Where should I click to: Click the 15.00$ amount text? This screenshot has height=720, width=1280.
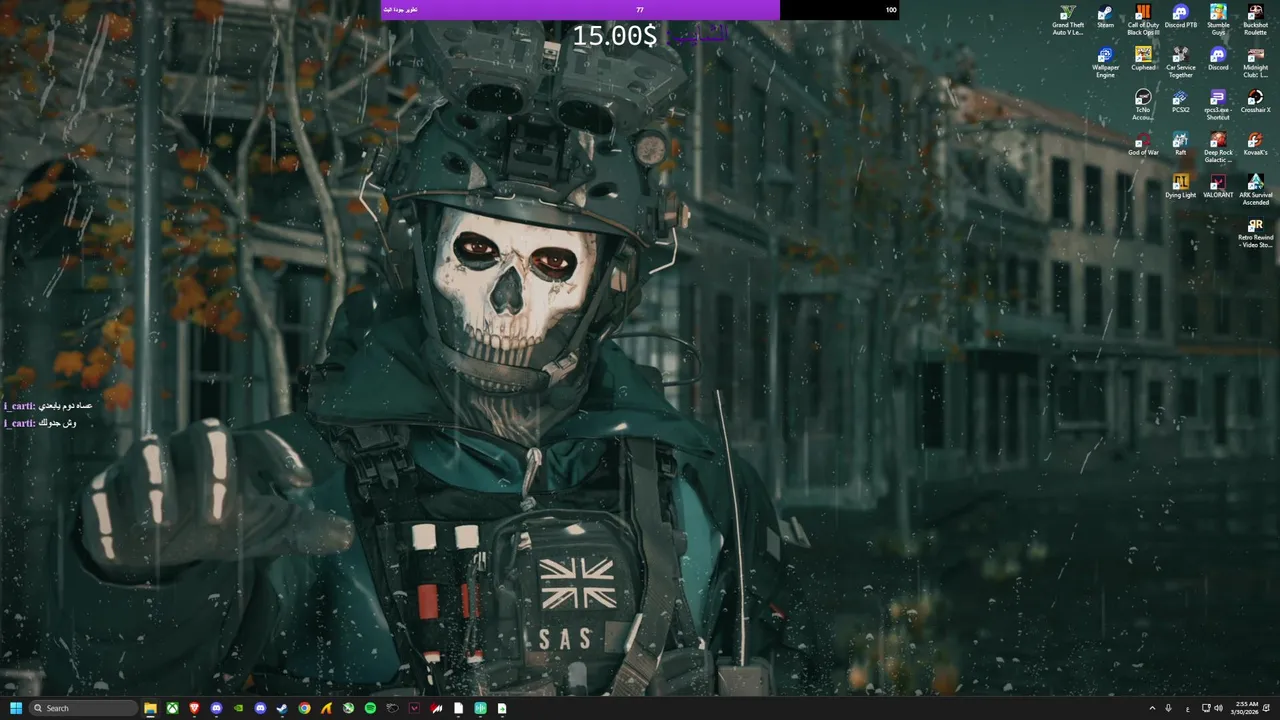tap(614, 36)
